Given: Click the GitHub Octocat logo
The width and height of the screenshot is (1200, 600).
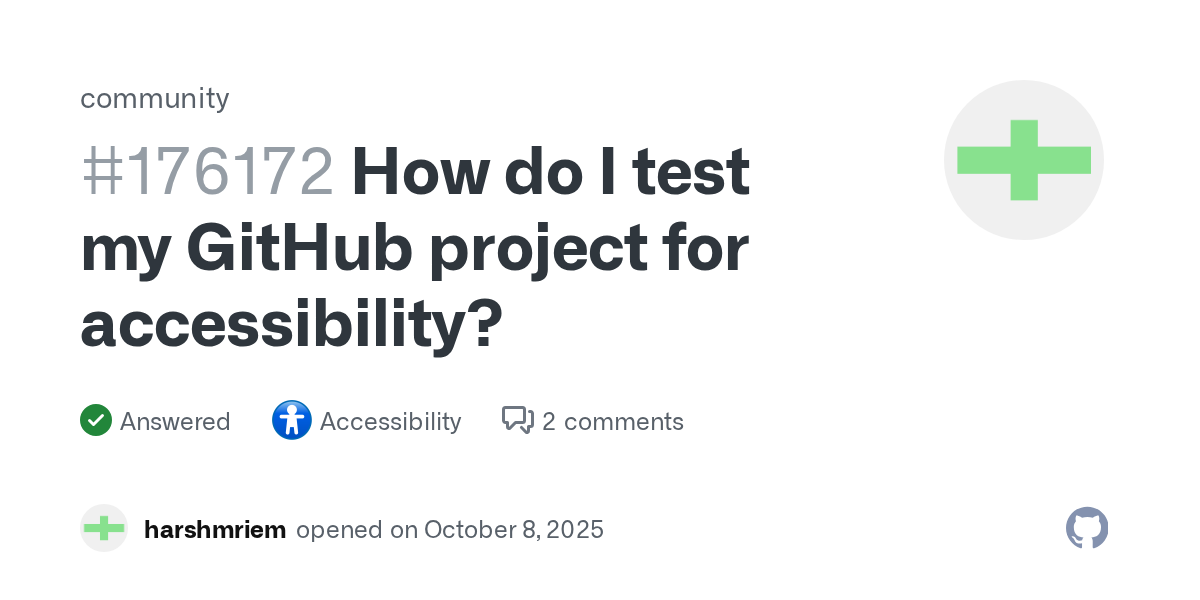Looking at the screenshot, I should 1087,528.
